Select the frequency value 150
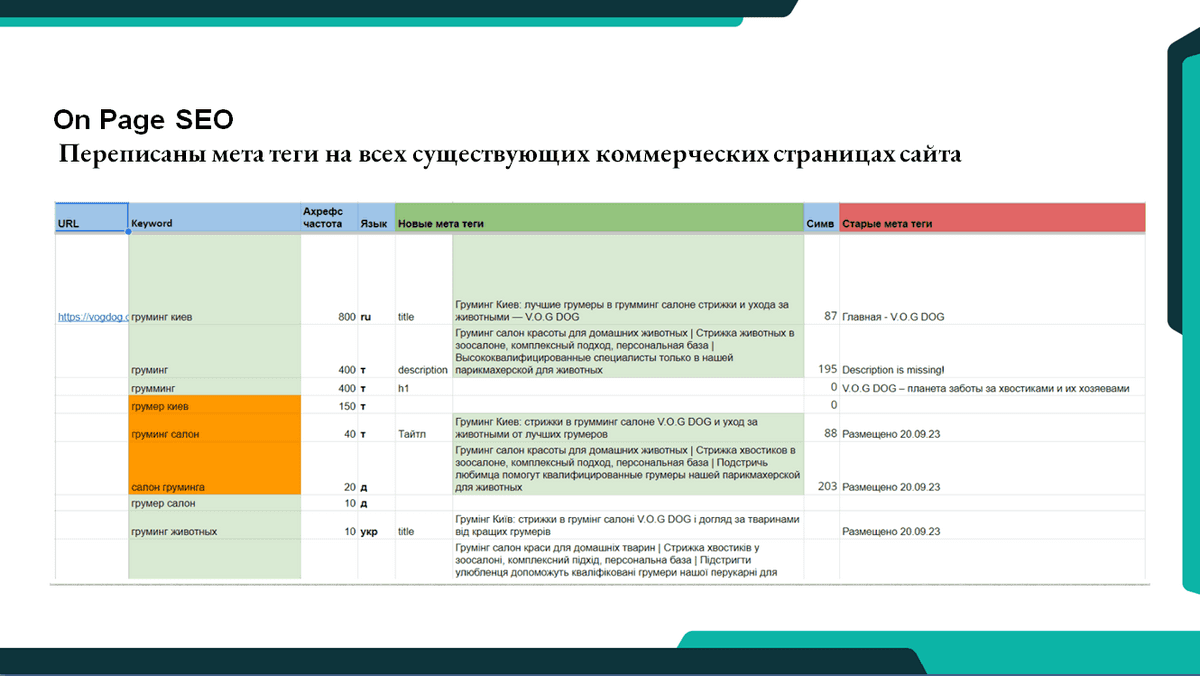This screenshot has height=676, width=1200. (x=347, y=406)
